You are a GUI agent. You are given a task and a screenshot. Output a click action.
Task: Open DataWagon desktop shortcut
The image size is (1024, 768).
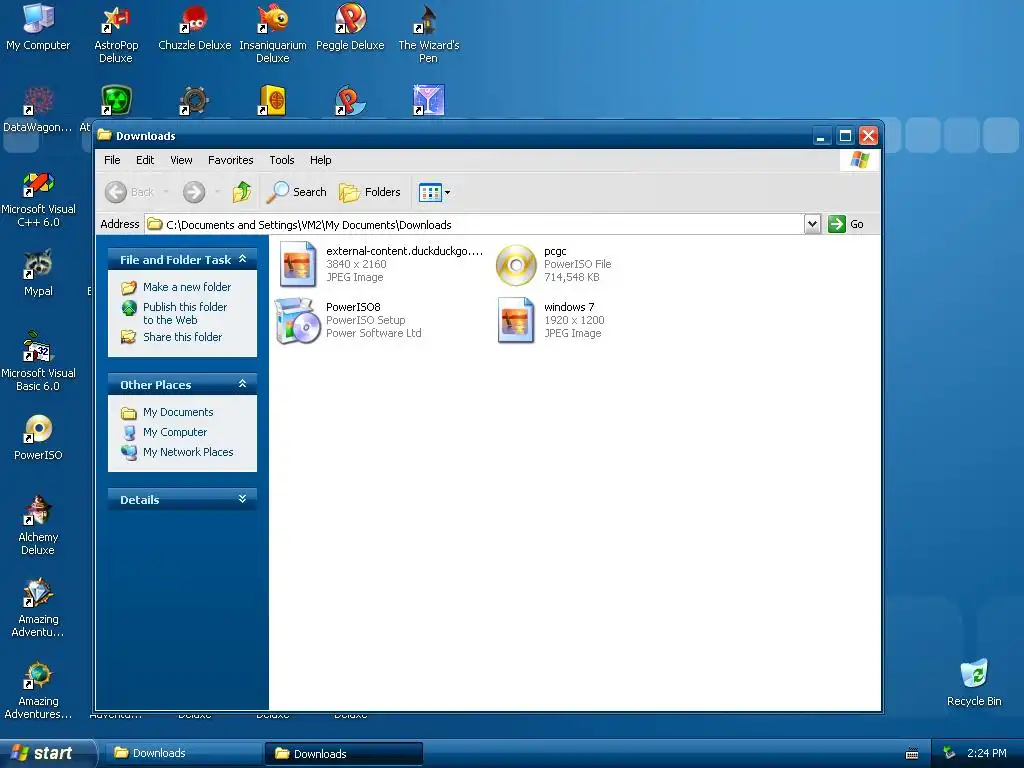point(37,110)
